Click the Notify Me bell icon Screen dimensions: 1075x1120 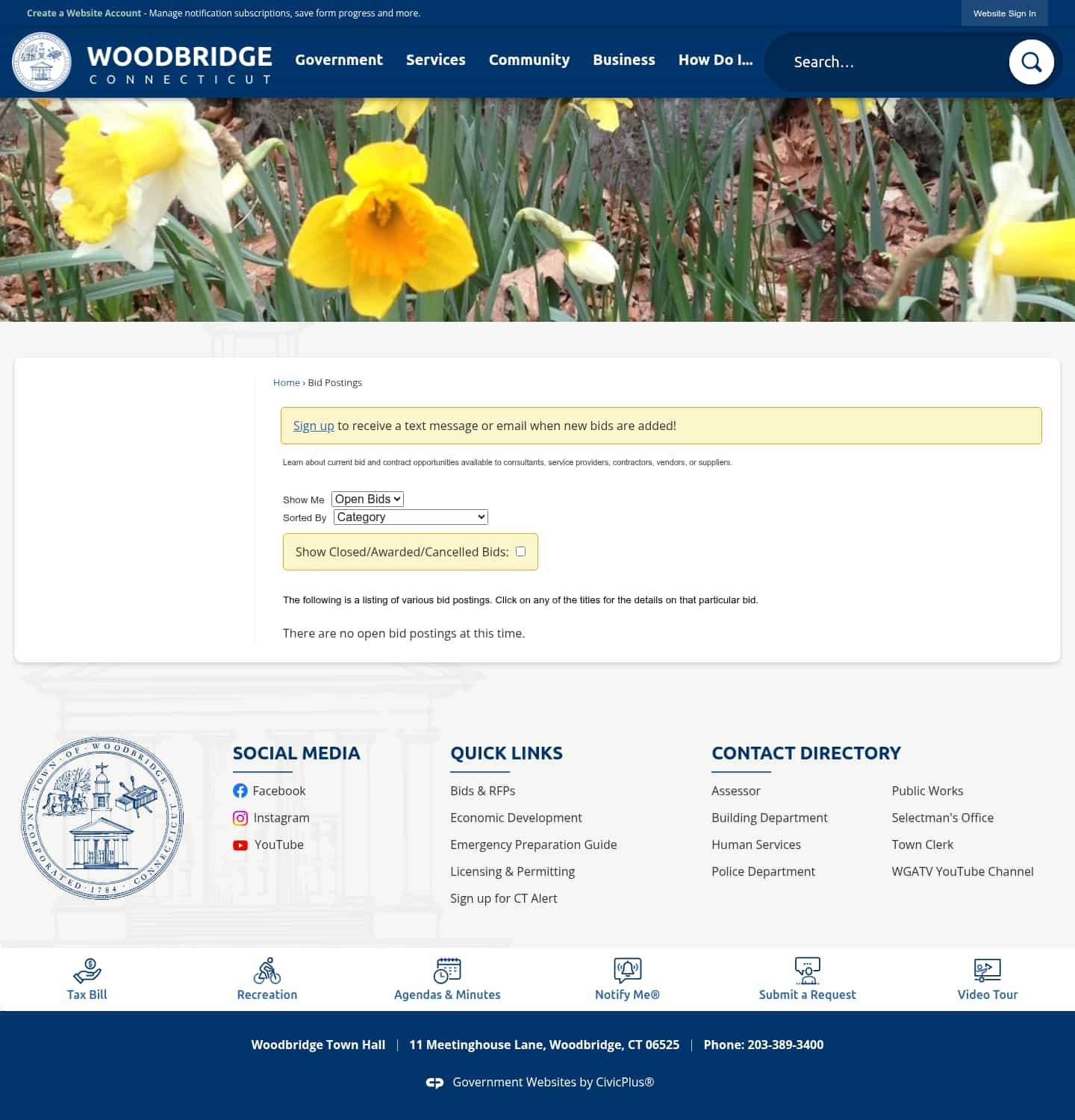pyautogui.click(x=626, y=971)
